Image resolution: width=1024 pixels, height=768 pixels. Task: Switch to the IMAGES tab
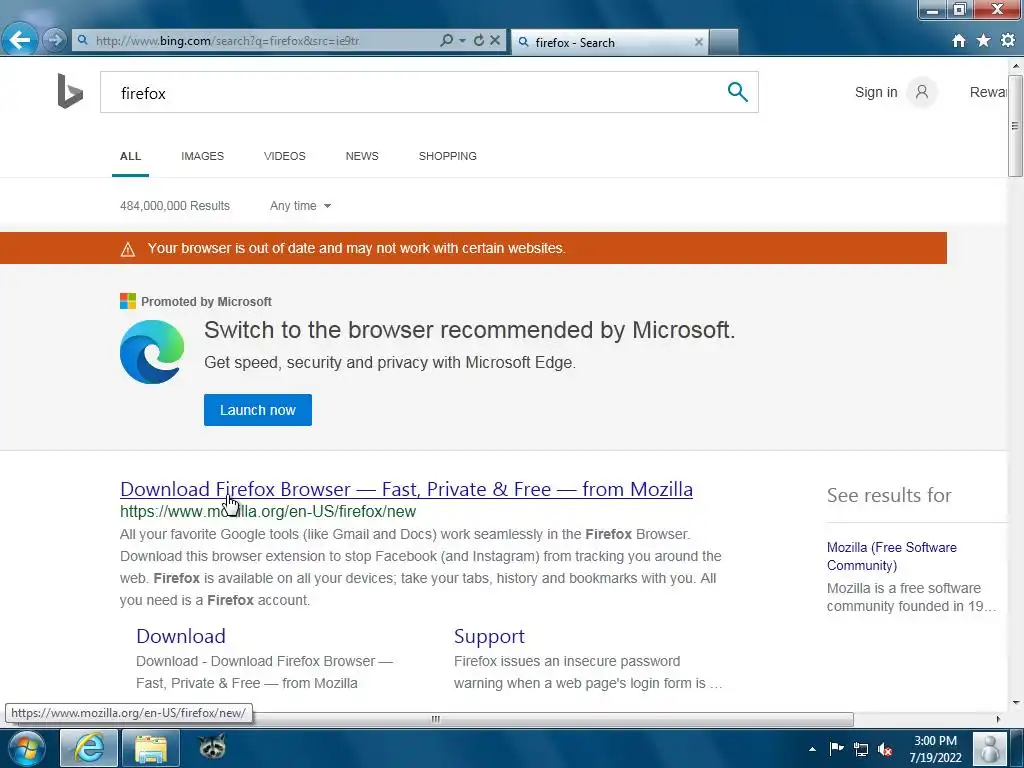[x=202, y=156]
